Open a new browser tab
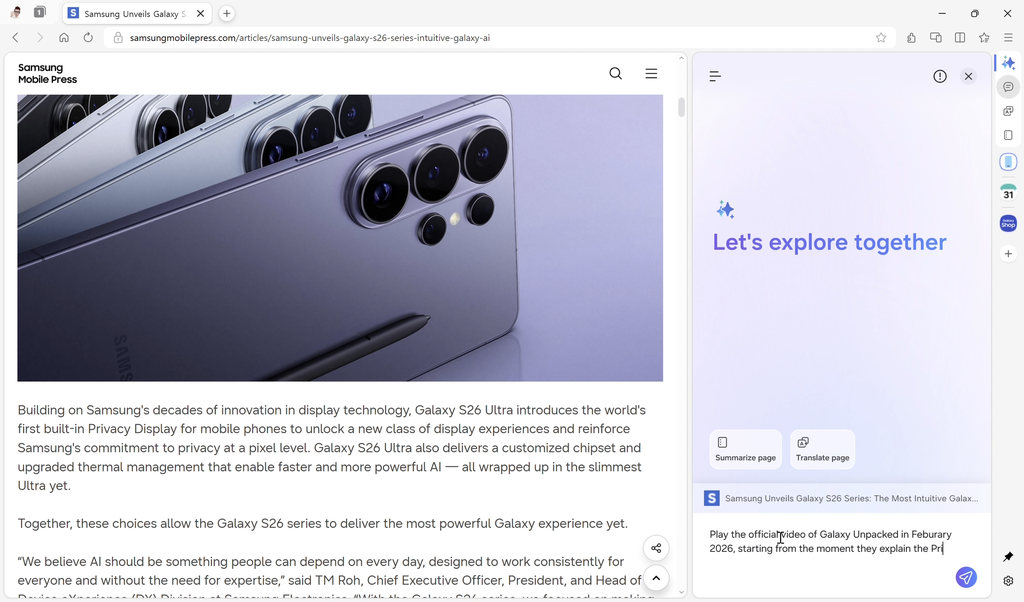 pyautogui.click(x=226, y=14)
